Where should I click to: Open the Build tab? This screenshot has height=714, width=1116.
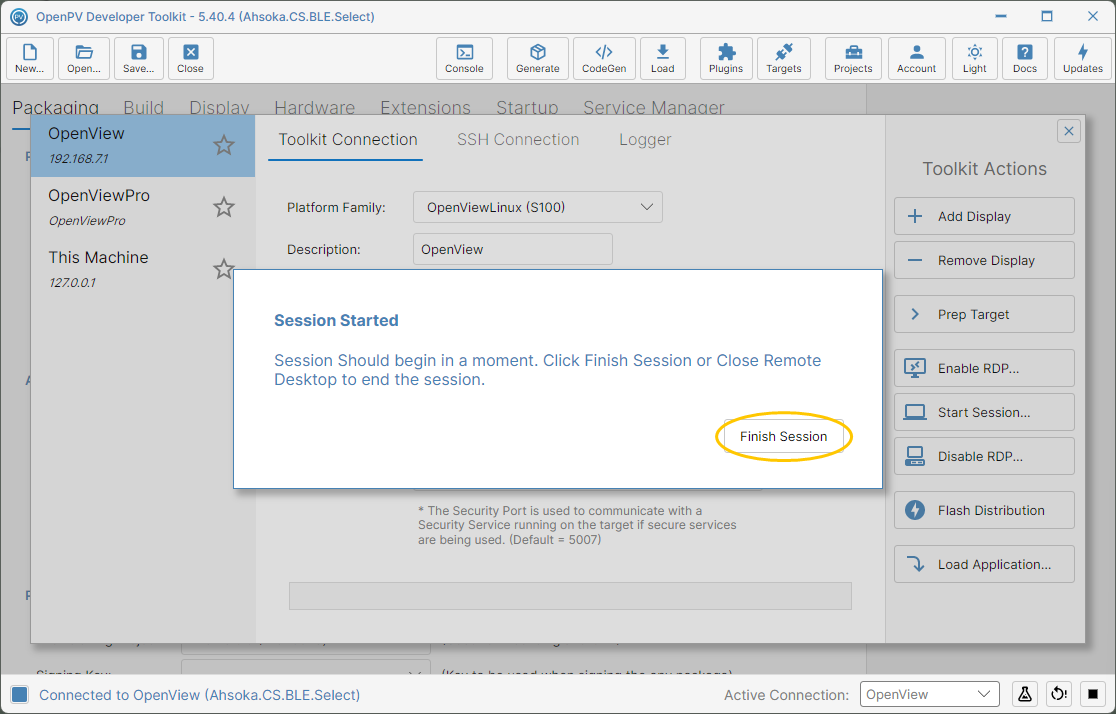143,107
